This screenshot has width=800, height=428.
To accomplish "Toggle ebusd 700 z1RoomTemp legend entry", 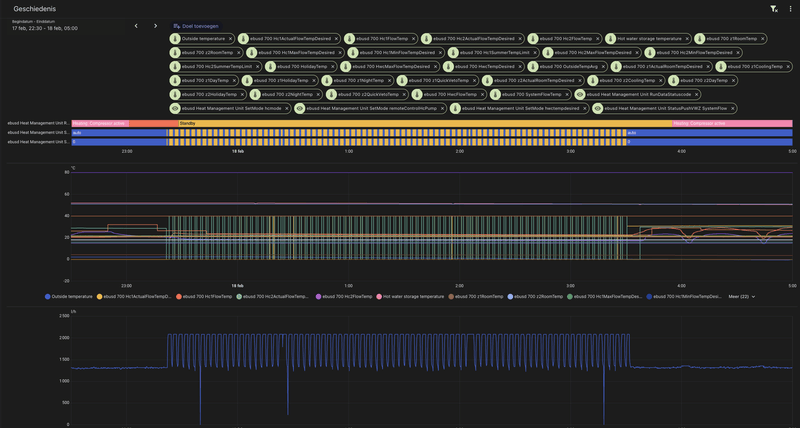I will point(476,296).
